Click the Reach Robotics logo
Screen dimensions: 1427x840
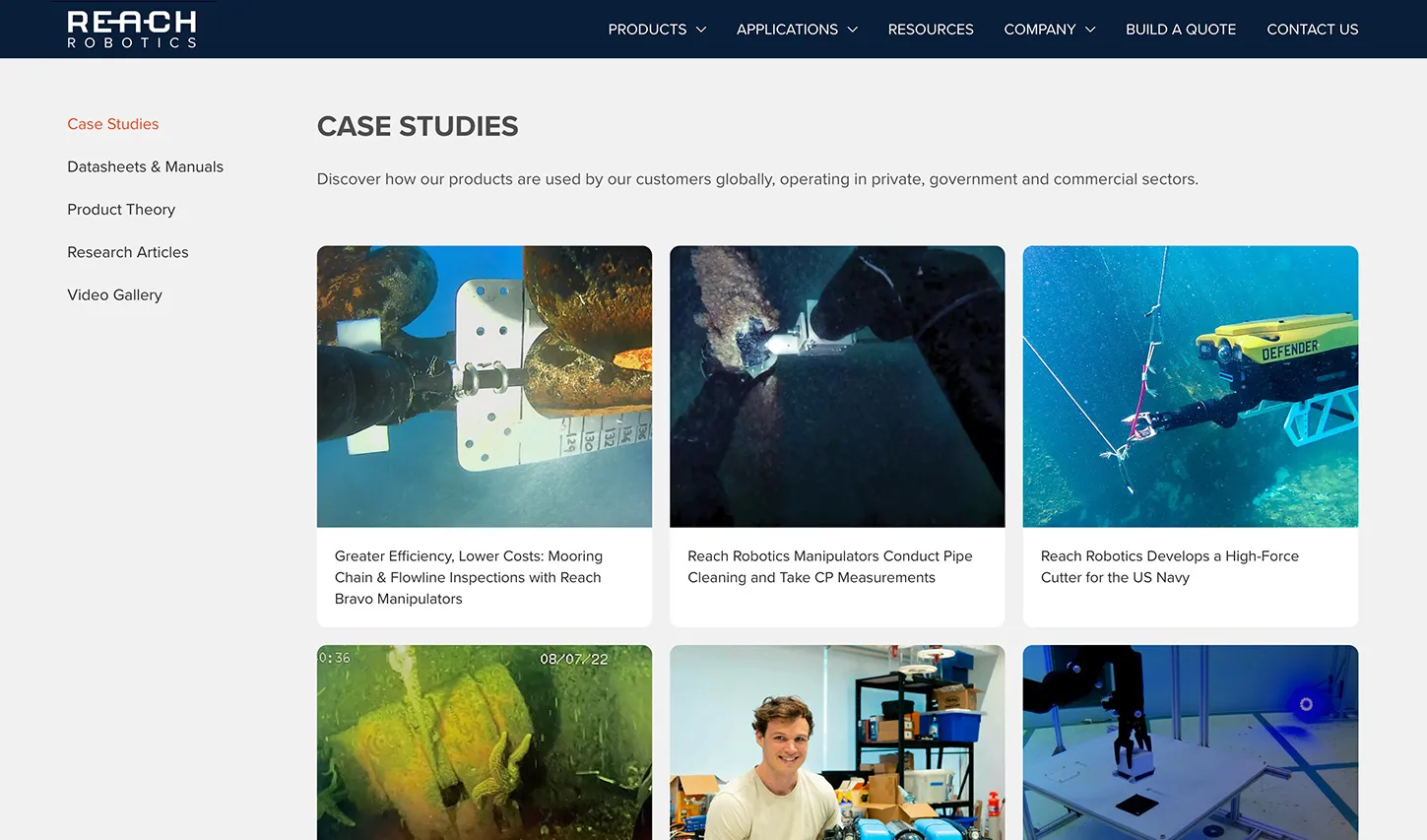tap(132, 30)
